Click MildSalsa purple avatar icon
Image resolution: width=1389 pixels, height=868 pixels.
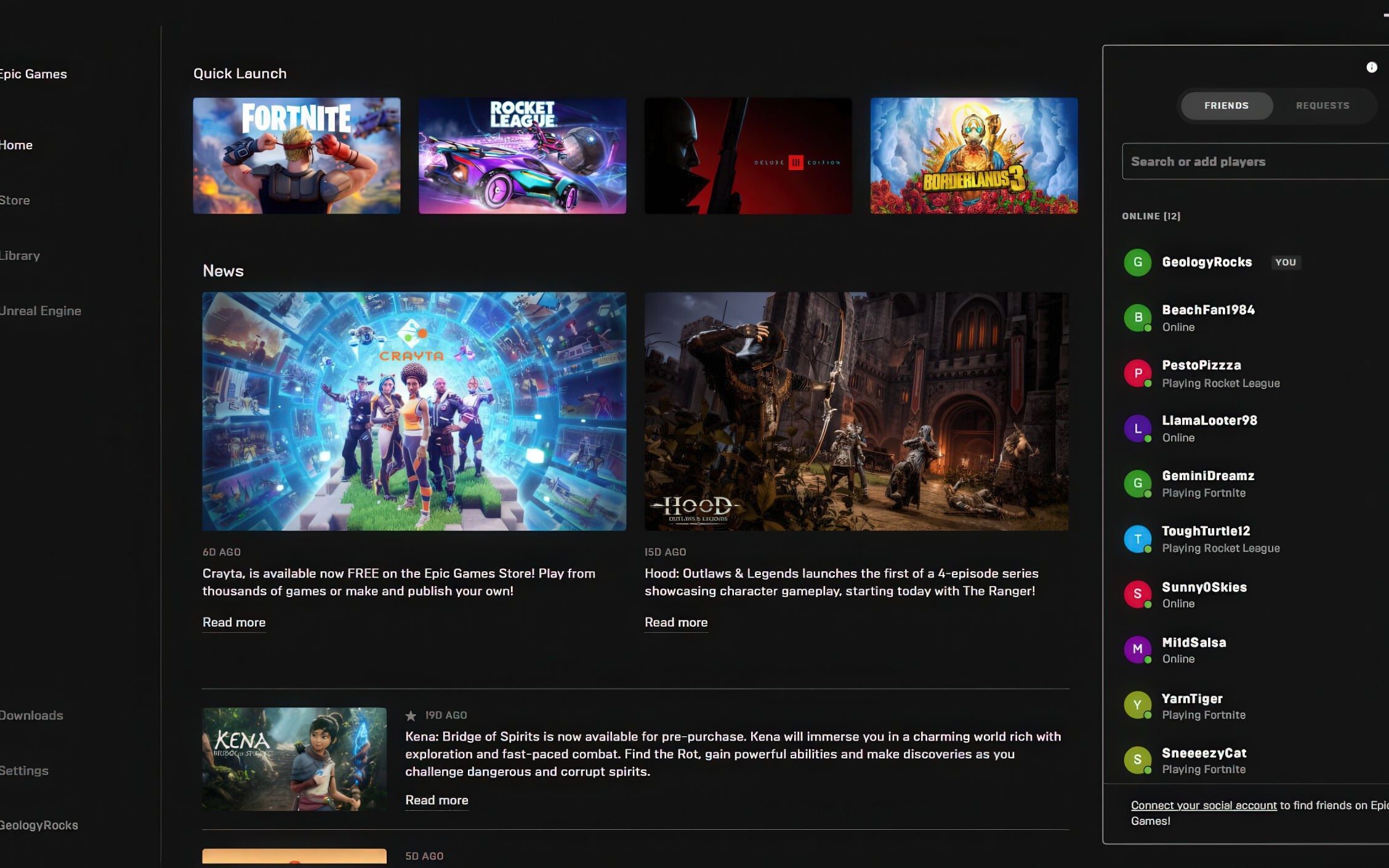click(x=1137, y=649)
